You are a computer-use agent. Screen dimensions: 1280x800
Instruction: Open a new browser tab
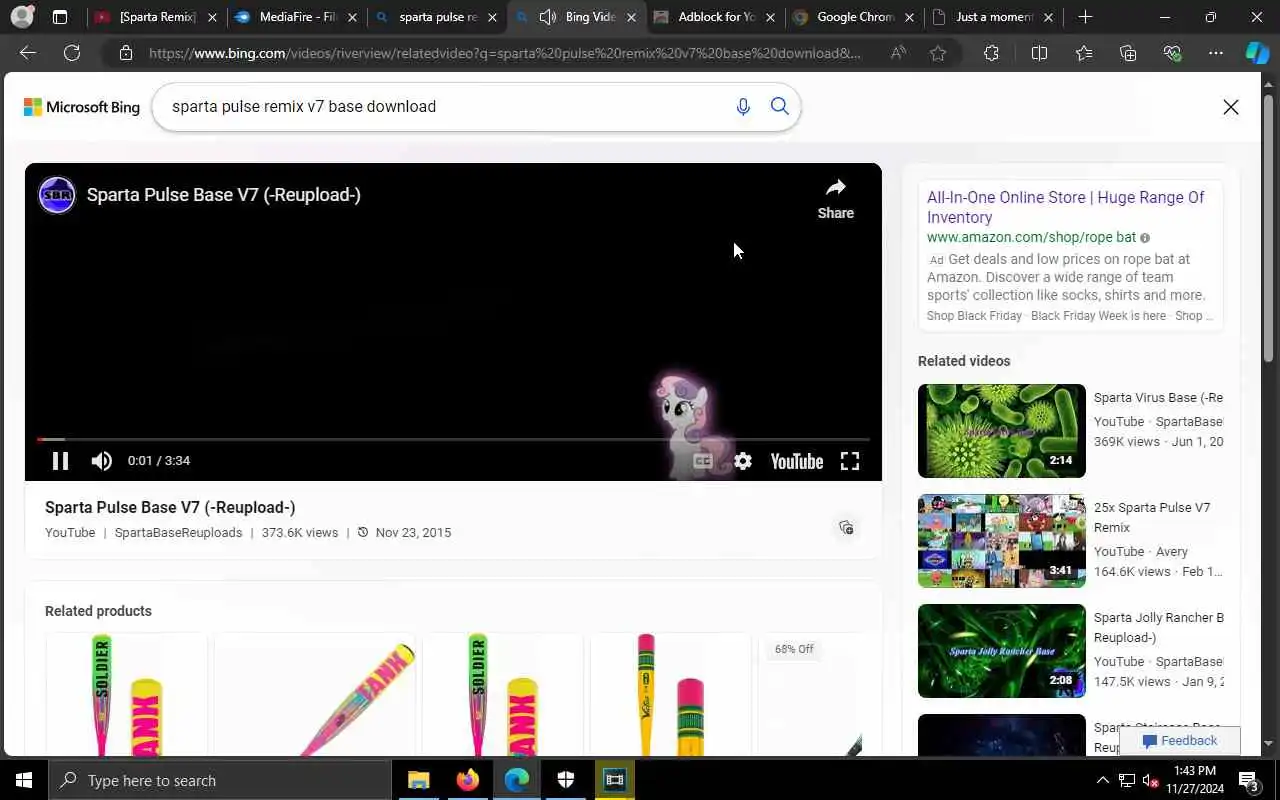tap(1085, 17)
